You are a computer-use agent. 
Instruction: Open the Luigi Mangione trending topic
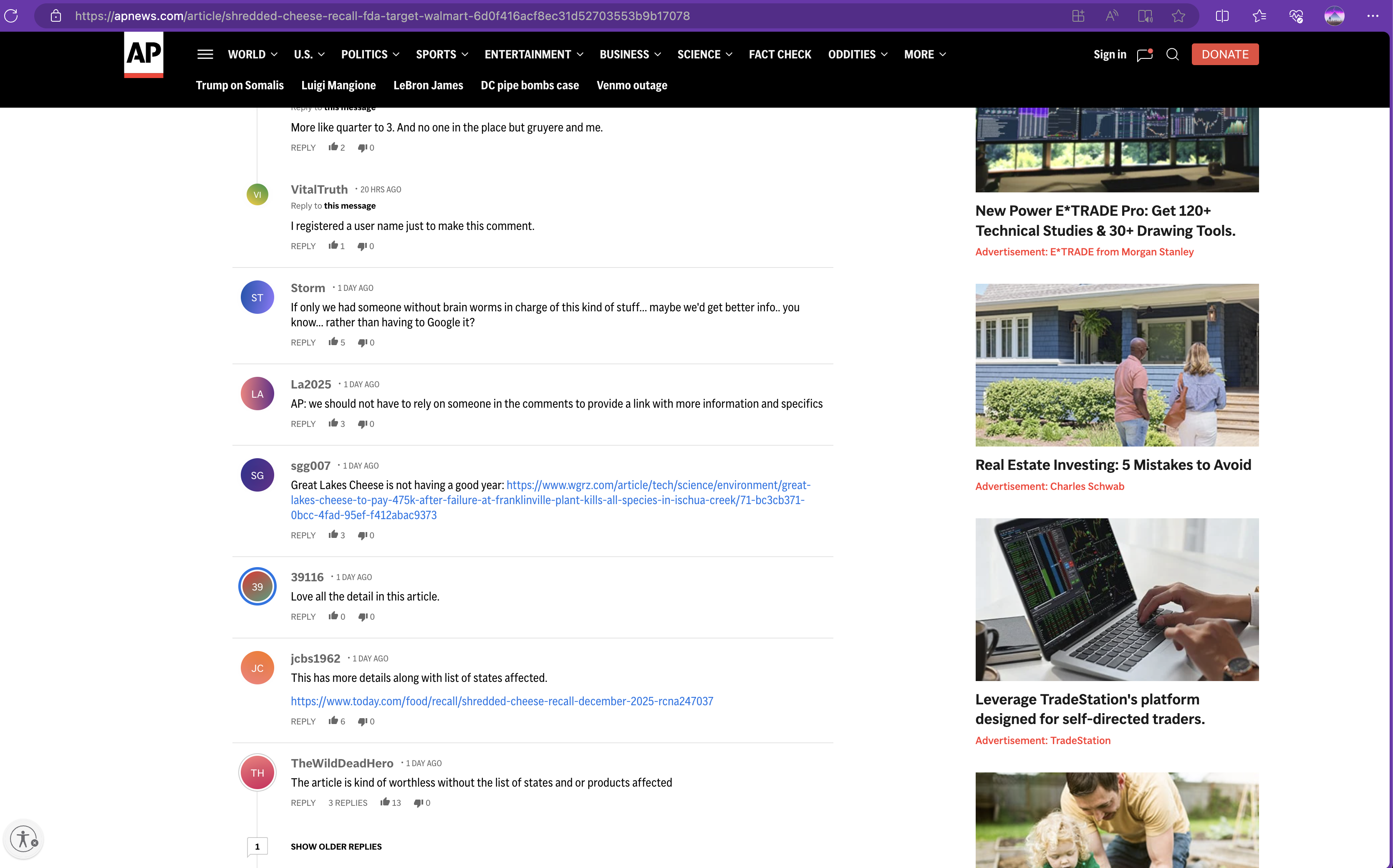click(338, 86)
